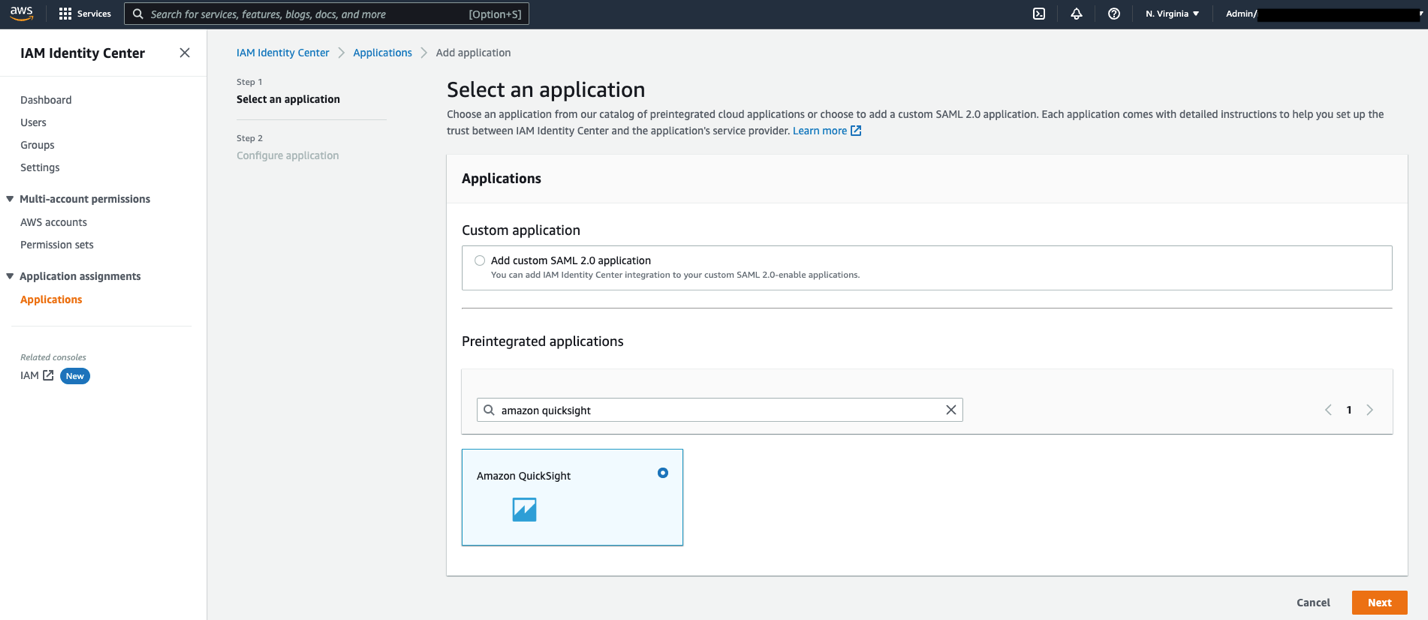1428x620 pixels.
Task: Open the Services grid menu
Action: pos(84,14)
